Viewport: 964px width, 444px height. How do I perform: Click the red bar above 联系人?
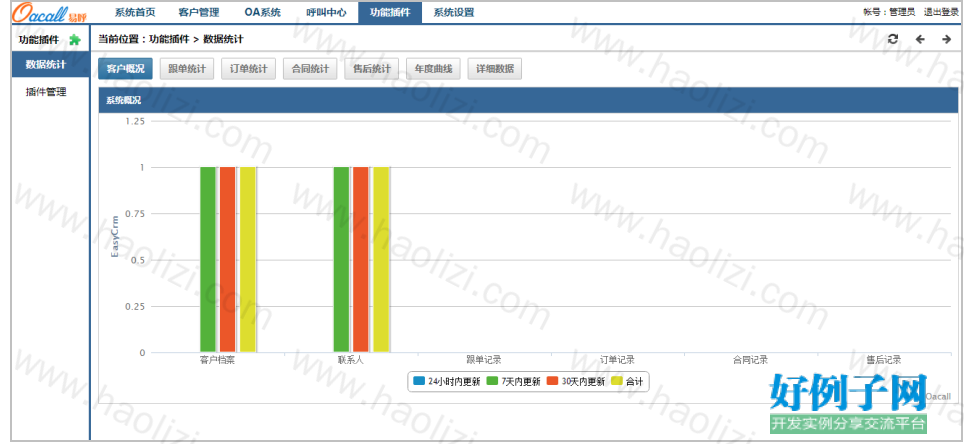[361, 260]
